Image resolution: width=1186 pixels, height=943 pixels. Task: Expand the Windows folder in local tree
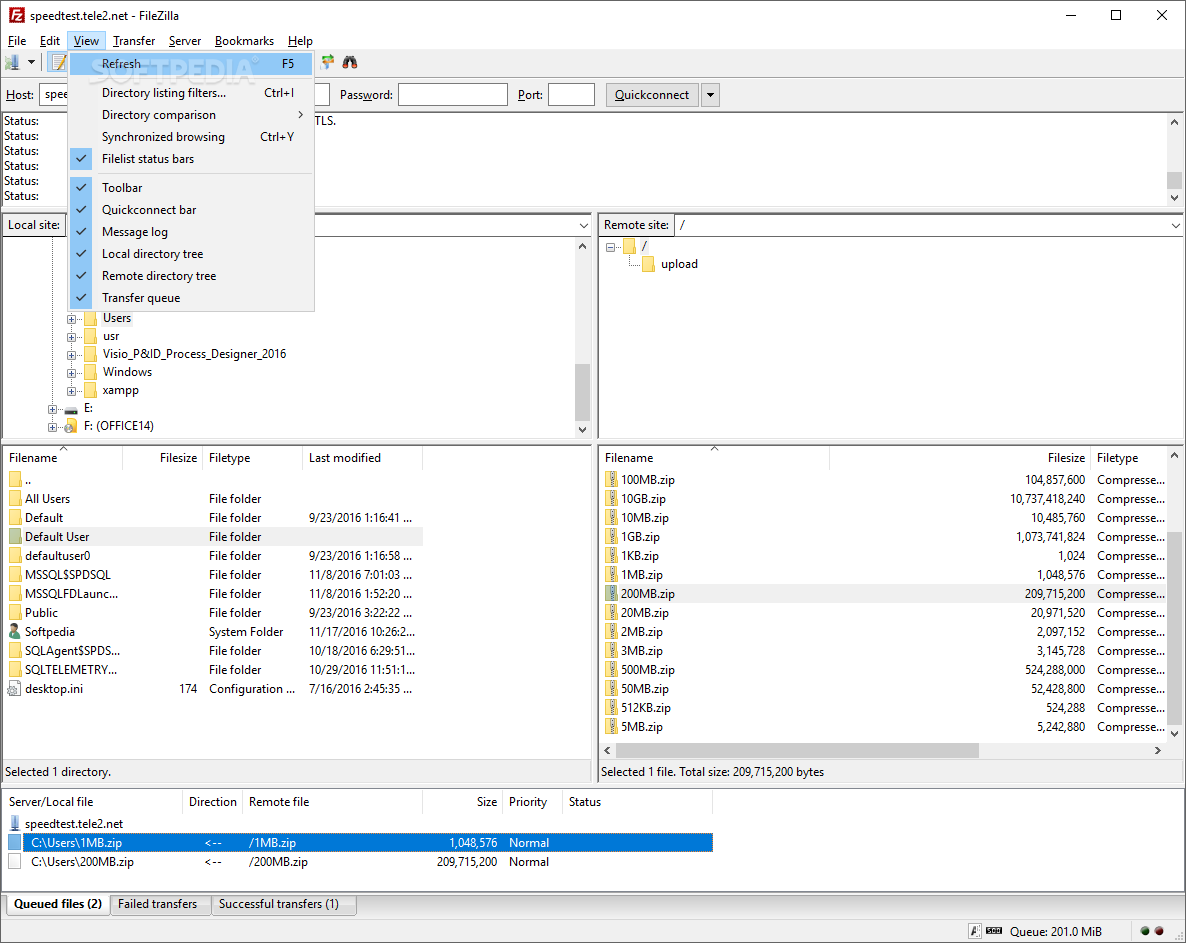(71, 373)
